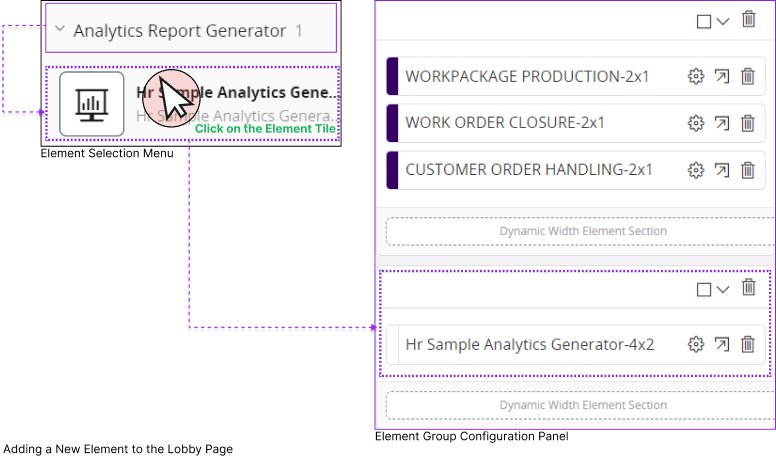Open settings for Hr Sample Analytics Generator-4x2
776x456 pixels.
tap(696, 345)
